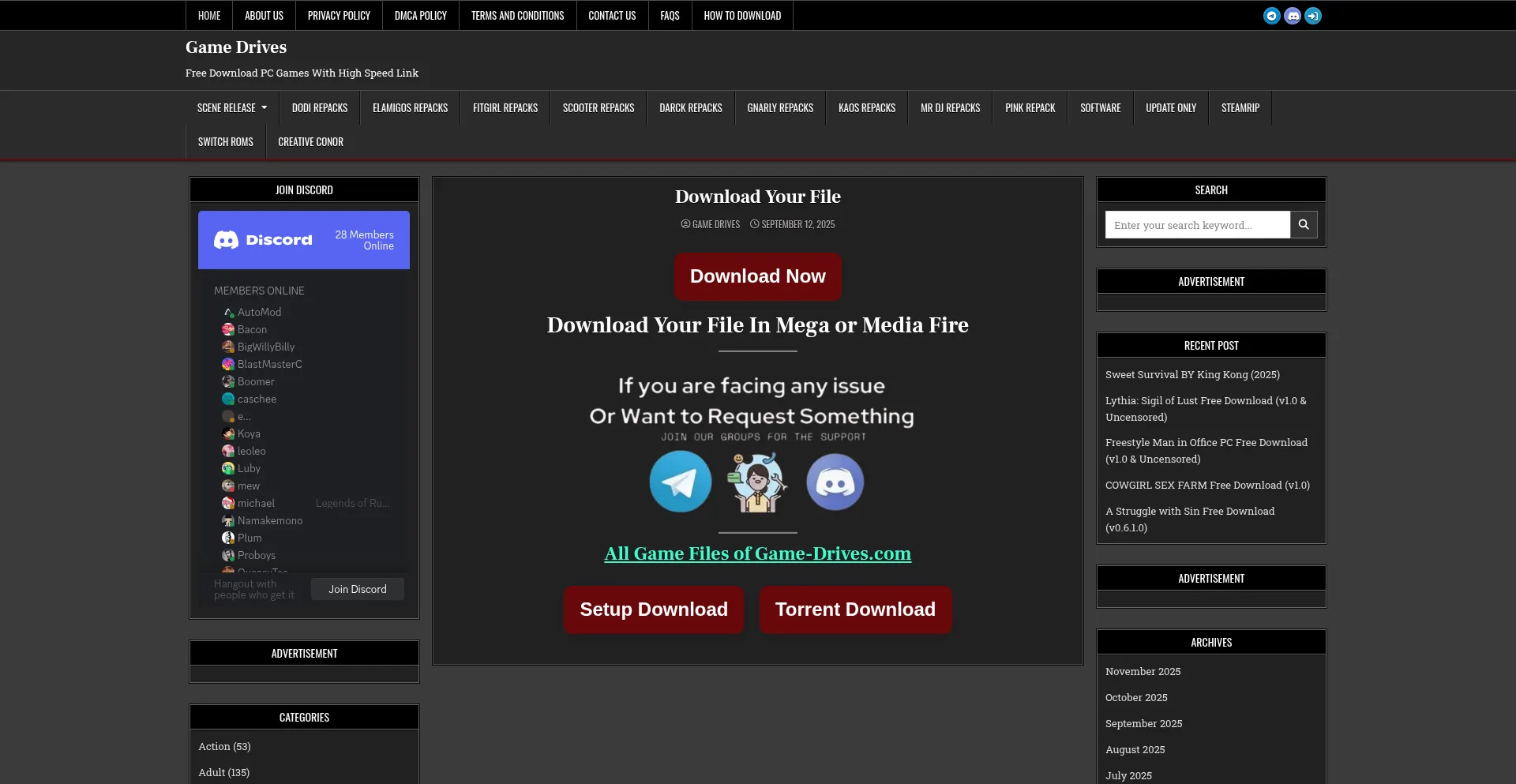Select the Adult (135) category
The height and width of the screenshot is (784, 1516).
(223, 772)
